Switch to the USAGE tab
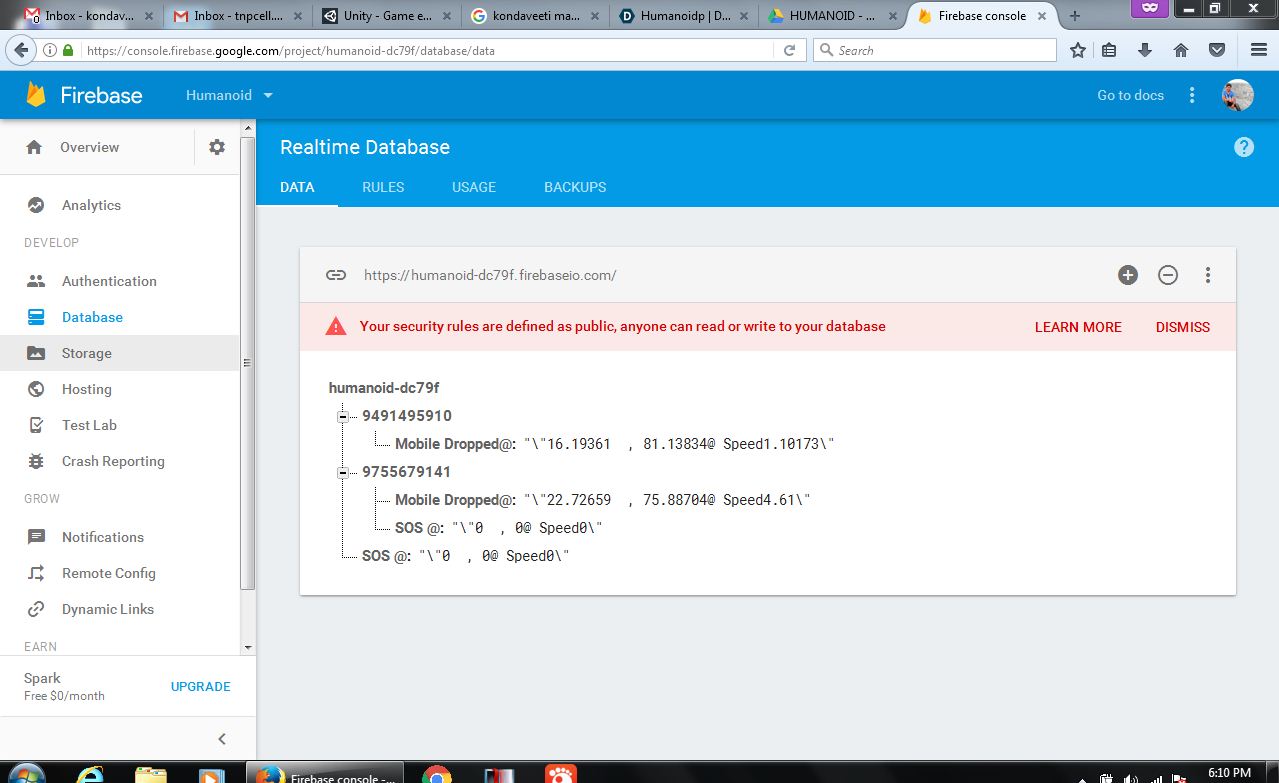Viewport: 1279px width, 783px height. click(x=474, y=187)
